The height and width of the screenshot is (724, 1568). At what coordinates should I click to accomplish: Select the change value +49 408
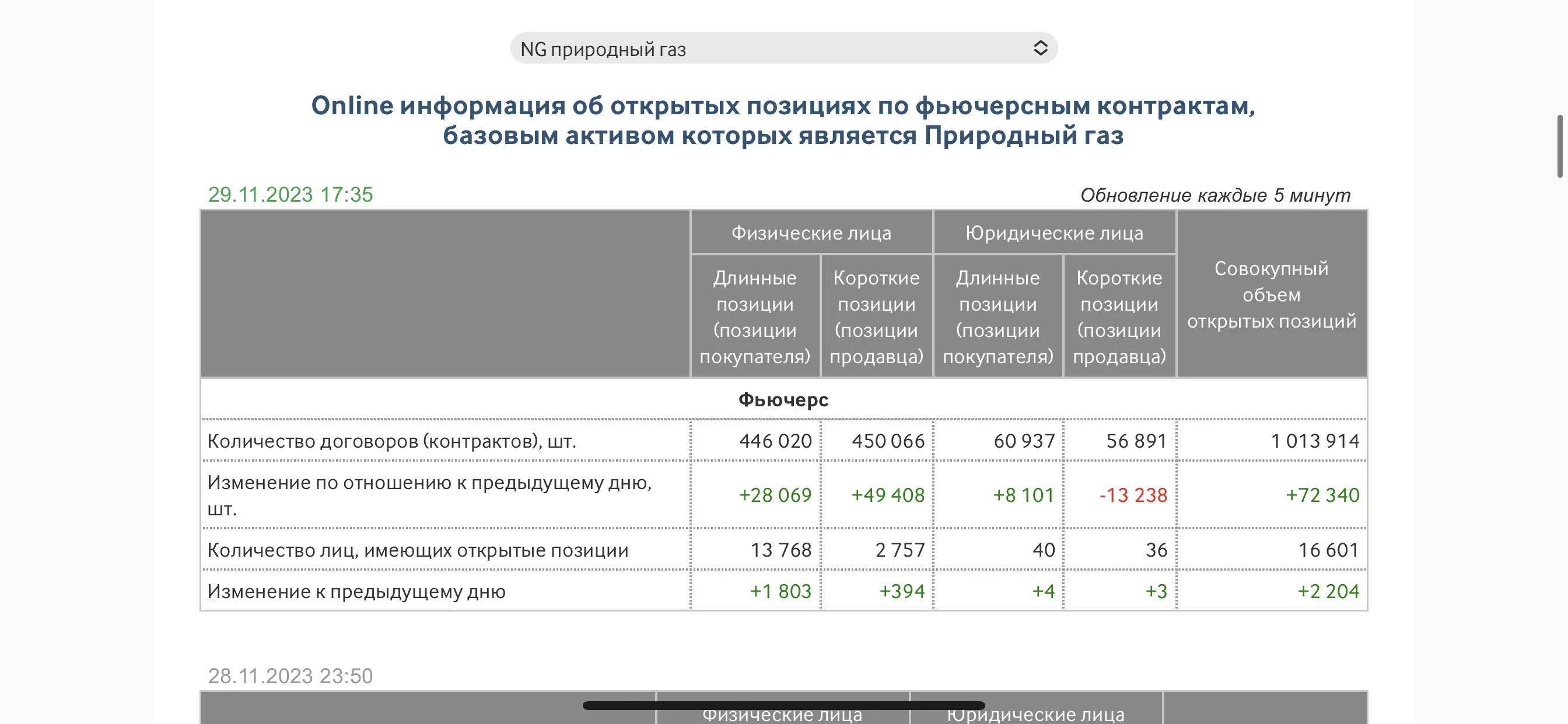(x=887, y=495)
